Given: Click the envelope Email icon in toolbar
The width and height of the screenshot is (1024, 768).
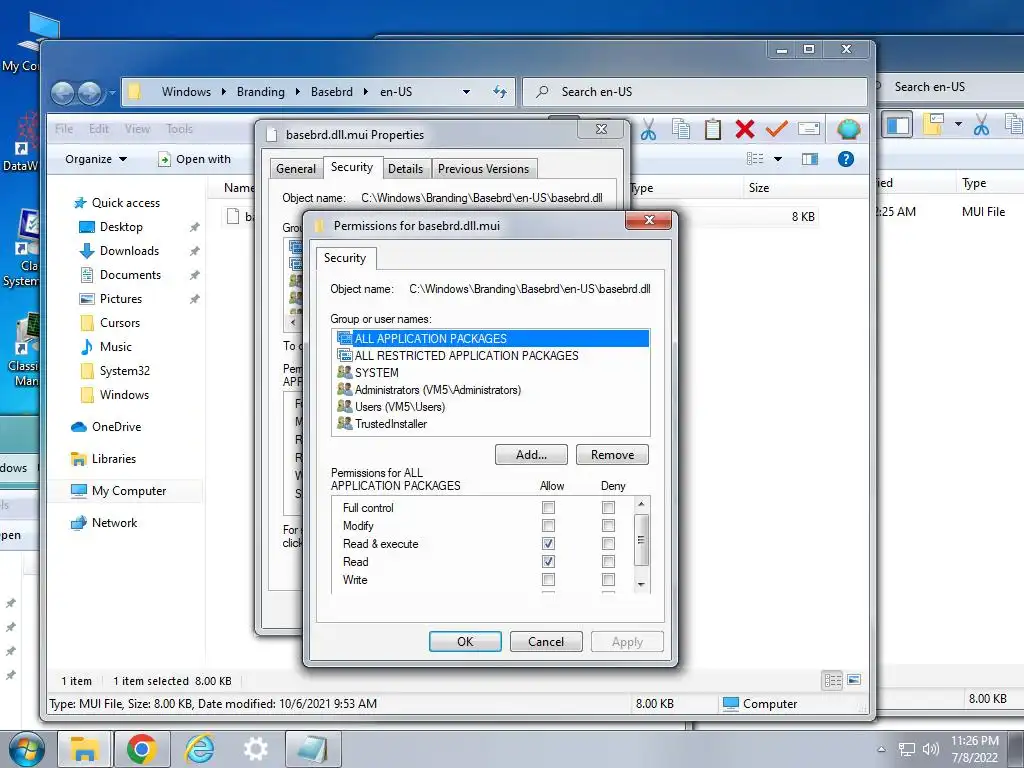Looking at the screenshot, I should (808, 129).
